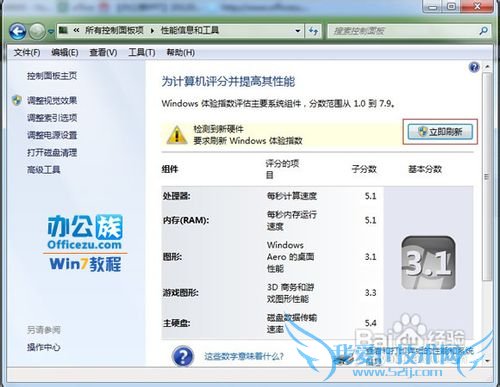Click the 游戏图形: row label
This screenshot has width=500, height=387.
[x=180, y=293]
